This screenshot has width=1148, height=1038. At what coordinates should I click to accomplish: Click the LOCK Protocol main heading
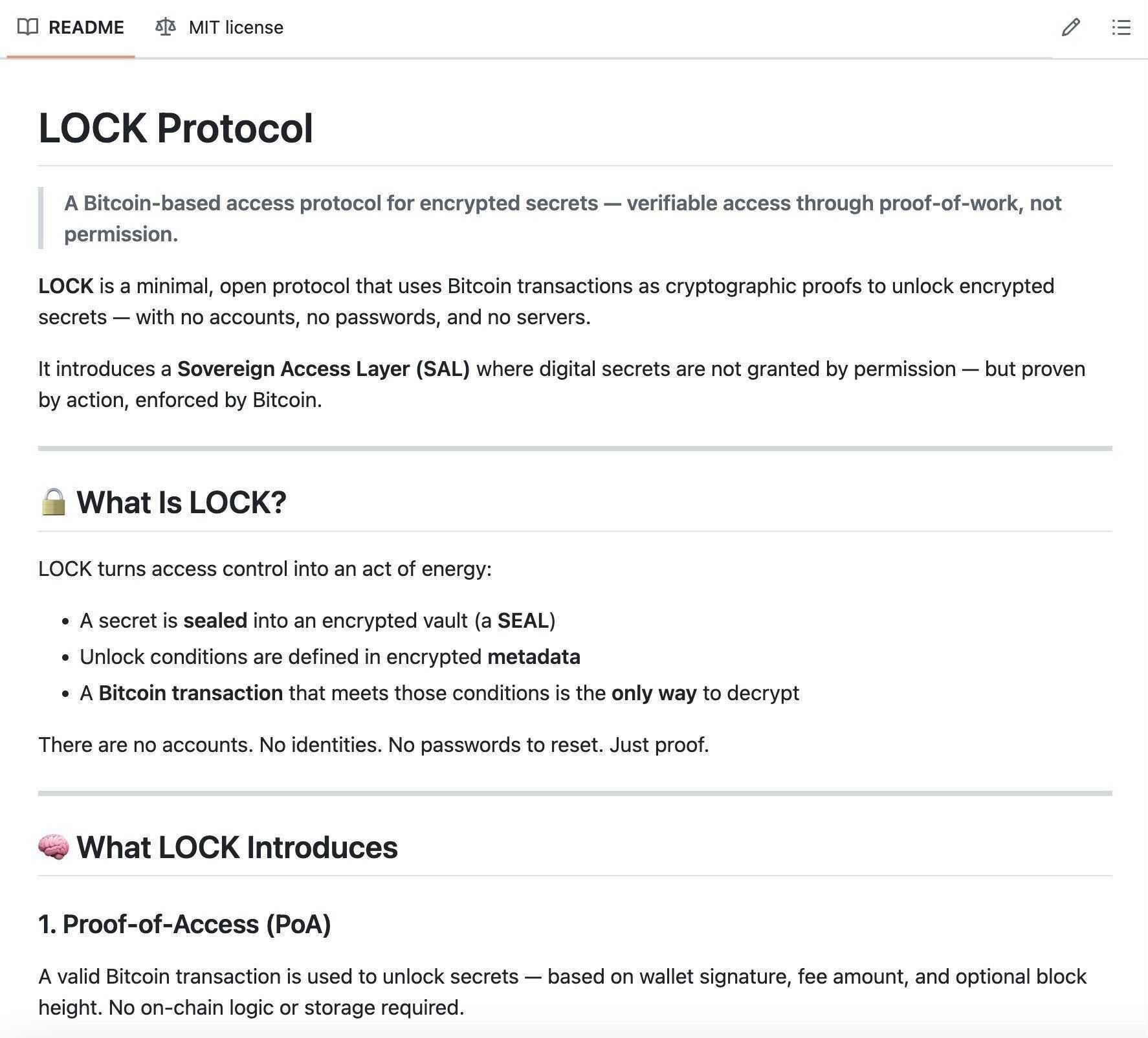[176, 128]
